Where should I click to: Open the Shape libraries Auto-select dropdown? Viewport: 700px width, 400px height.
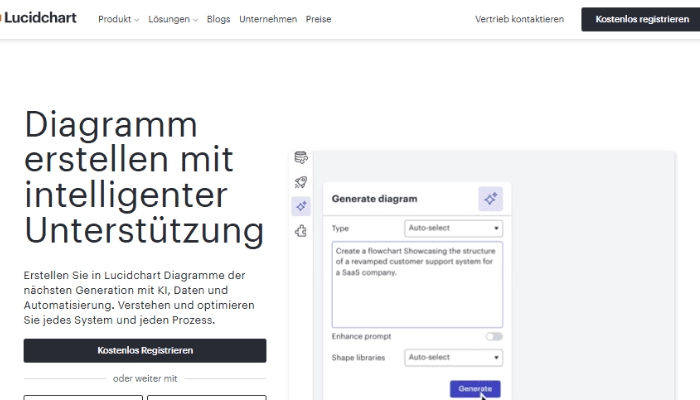point(454,358)
